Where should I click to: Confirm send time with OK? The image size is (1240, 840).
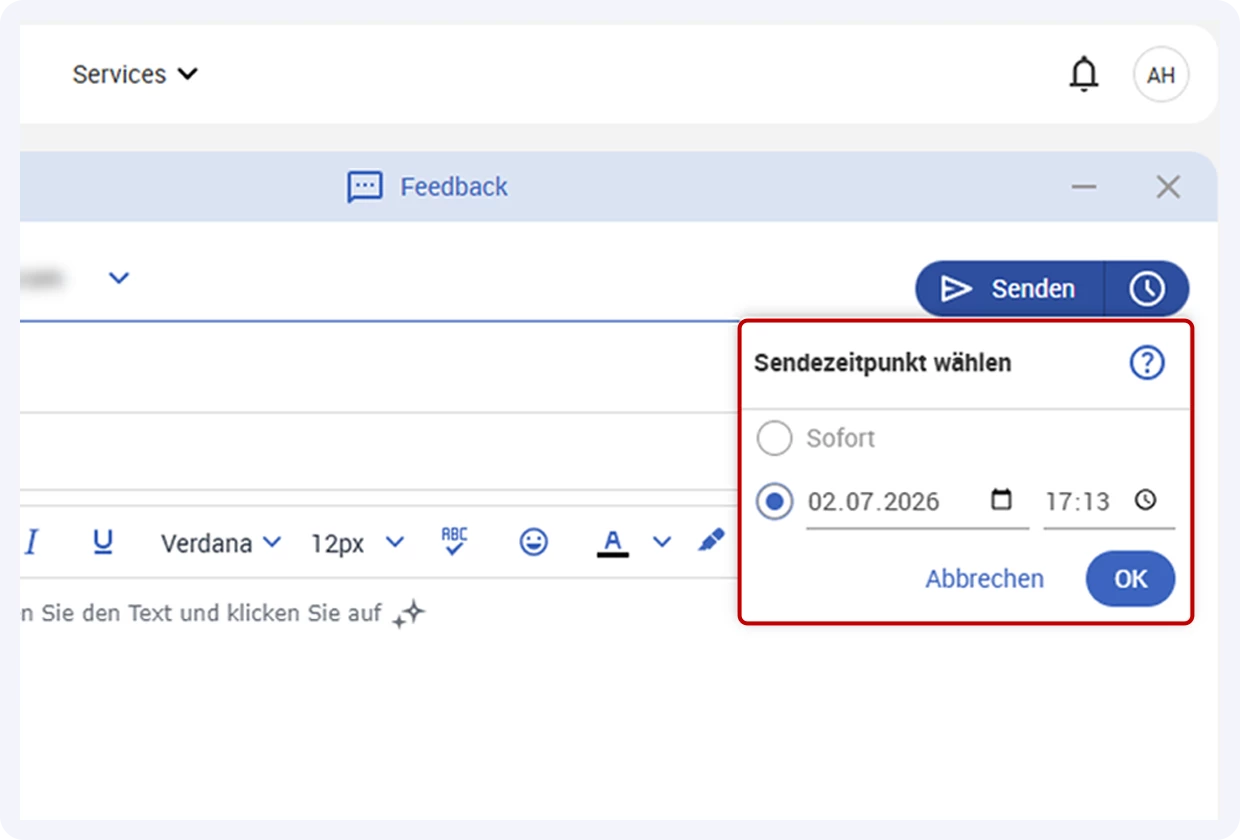pyautogui.click(x=1131, y=579)
